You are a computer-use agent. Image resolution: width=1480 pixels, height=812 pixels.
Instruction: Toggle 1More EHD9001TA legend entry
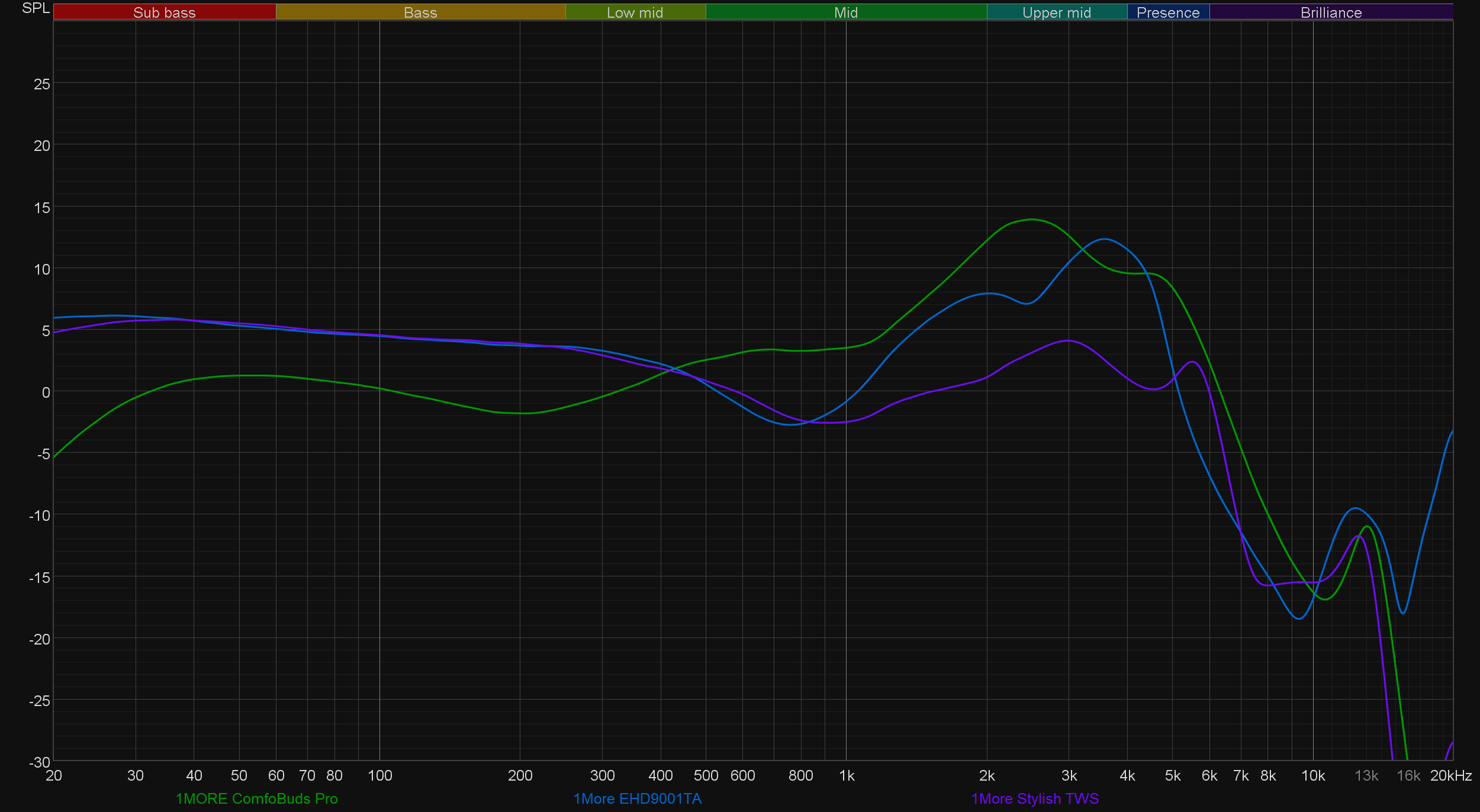[x=637, y=798]
